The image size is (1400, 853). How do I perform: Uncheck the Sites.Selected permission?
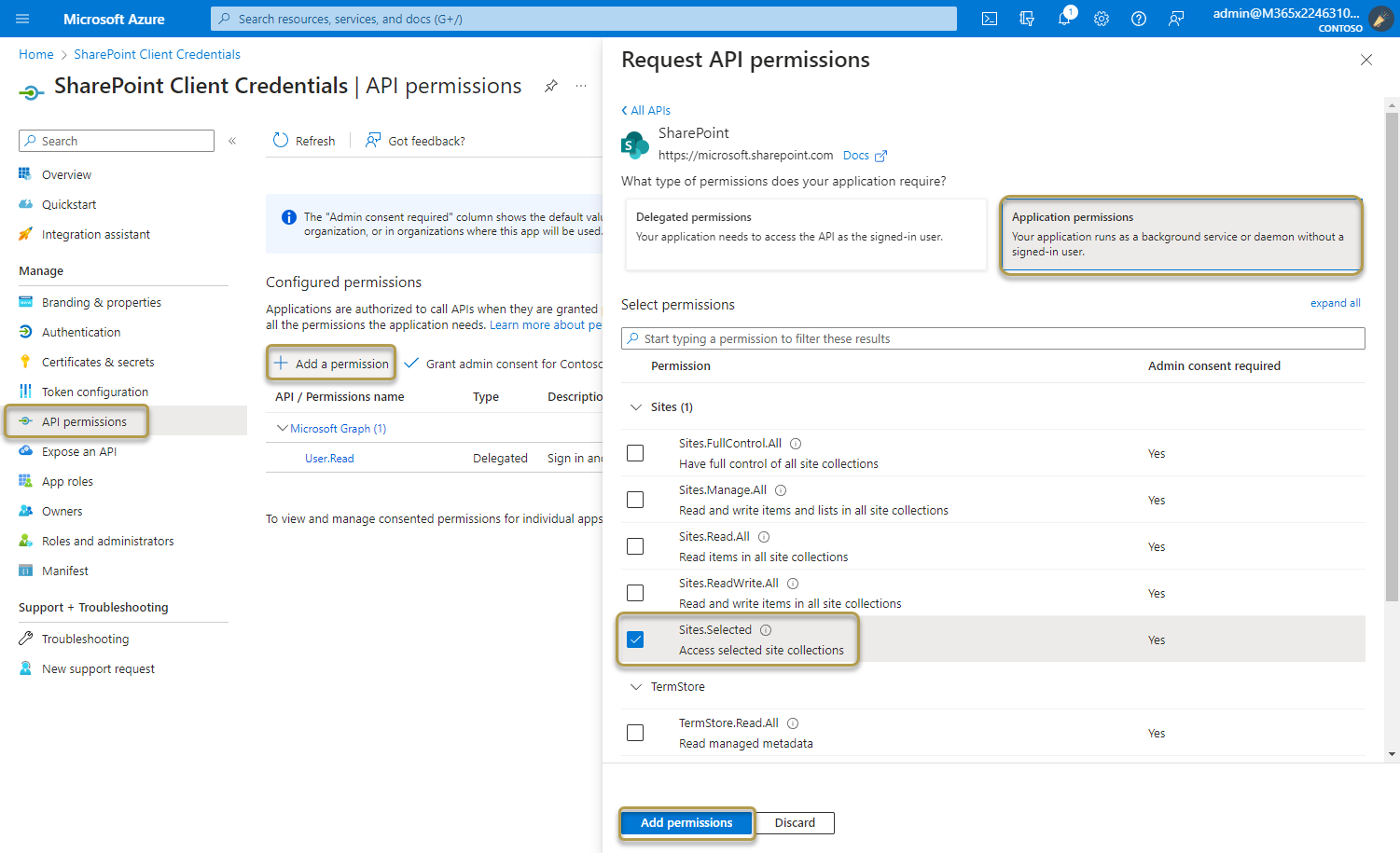(635, 639)
